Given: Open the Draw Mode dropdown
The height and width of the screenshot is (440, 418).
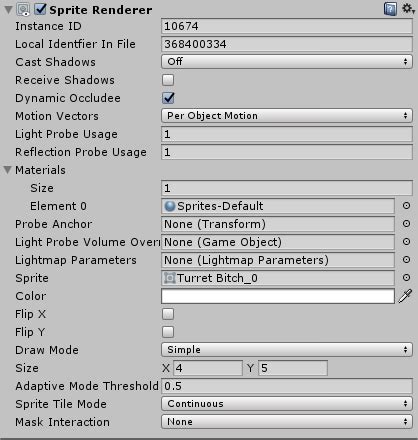Looking at the screenshot, I should point(287,350).
